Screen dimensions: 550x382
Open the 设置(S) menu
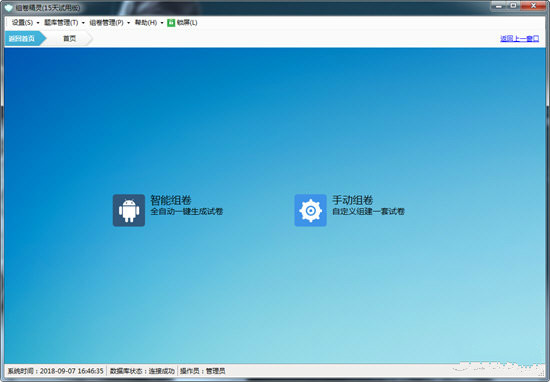(22, 23)
